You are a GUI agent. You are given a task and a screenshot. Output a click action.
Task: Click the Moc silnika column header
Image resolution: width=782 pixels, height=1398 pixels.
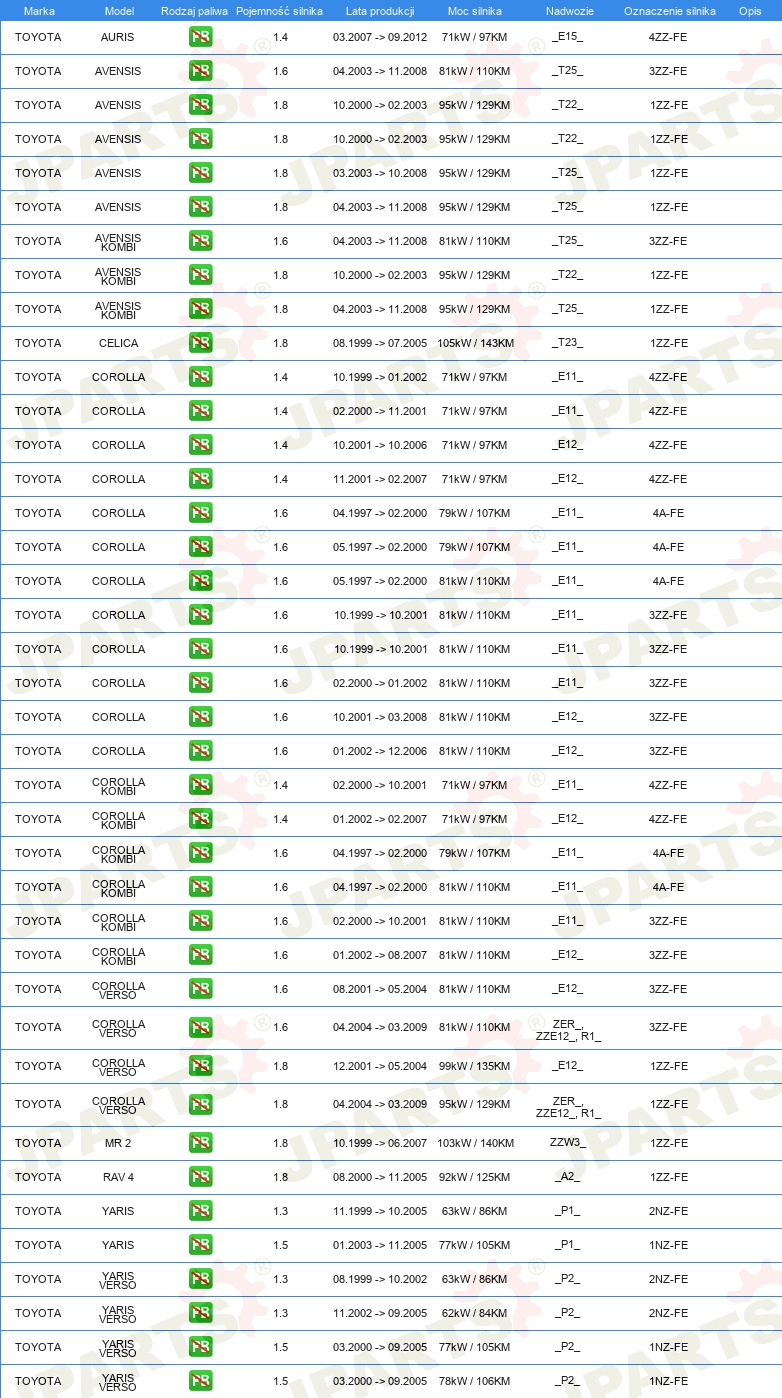[475, 11]
